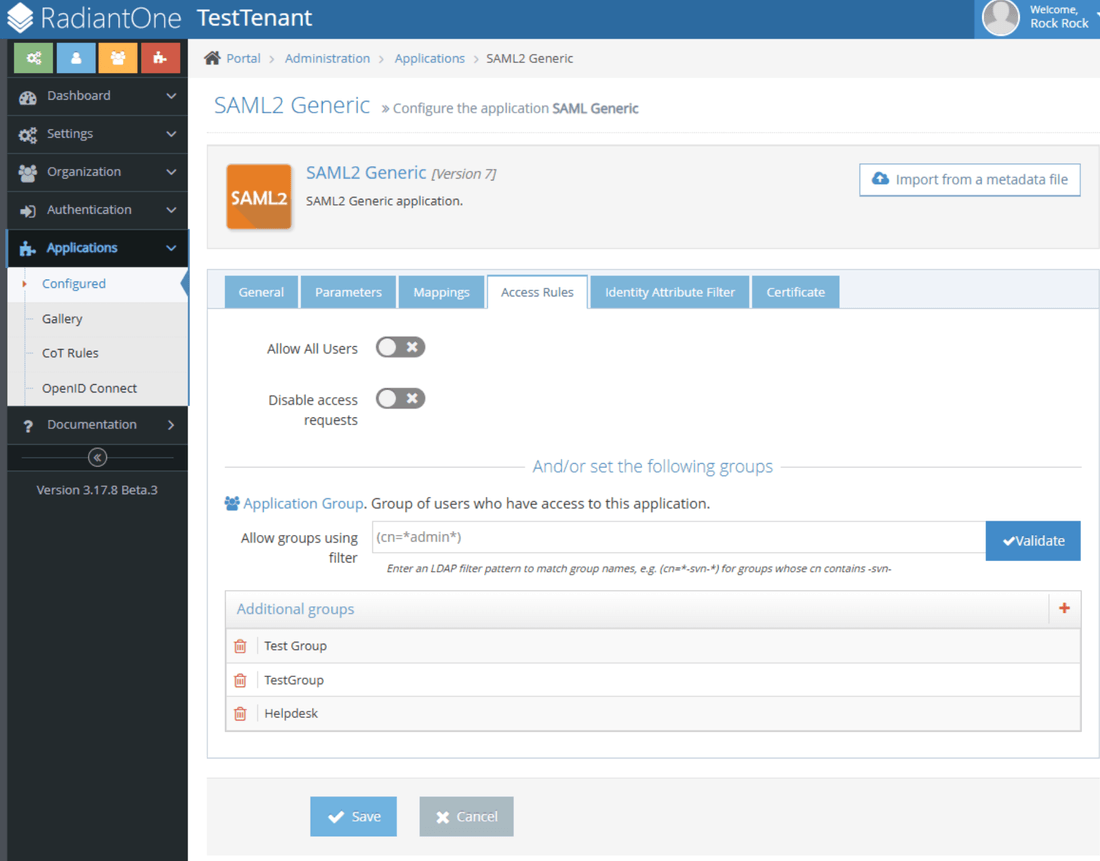Delete Helpdesk group with trash icon
1100x861 pixels.
pyautogui.click(x=241, y=714)
